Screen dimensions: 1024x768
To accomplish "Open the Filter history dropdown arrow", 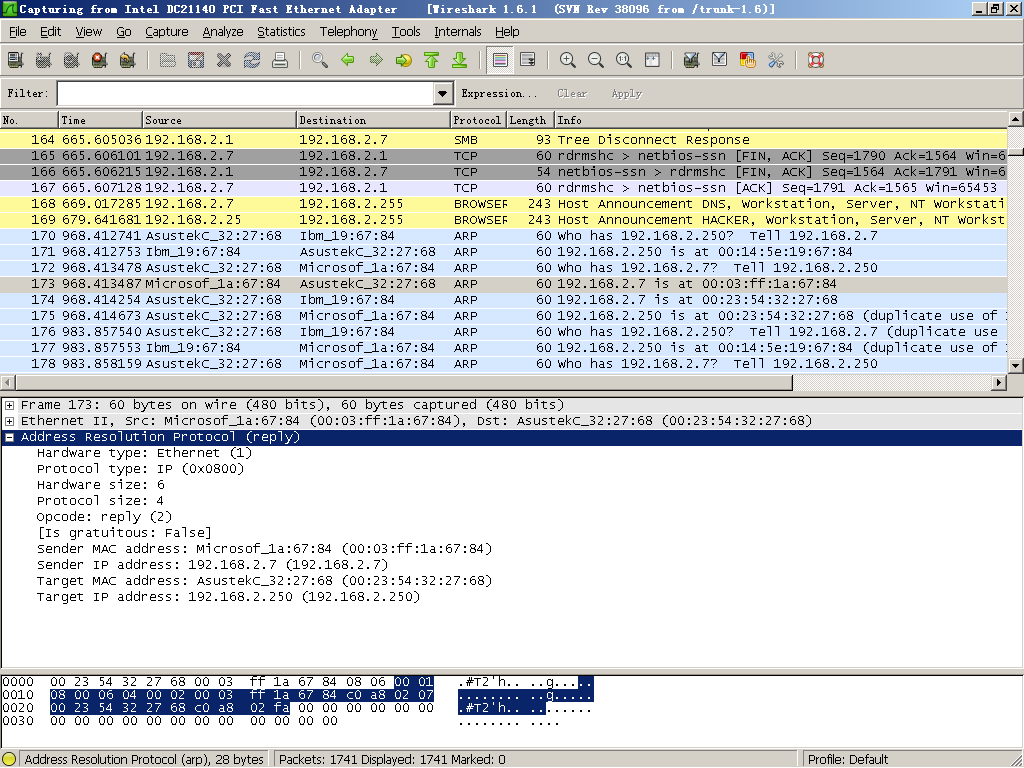I will click(443, 93).
